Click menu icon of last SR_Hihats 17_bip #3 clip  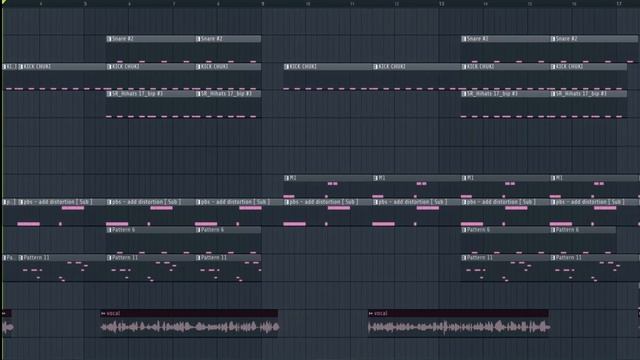(553, 94)
